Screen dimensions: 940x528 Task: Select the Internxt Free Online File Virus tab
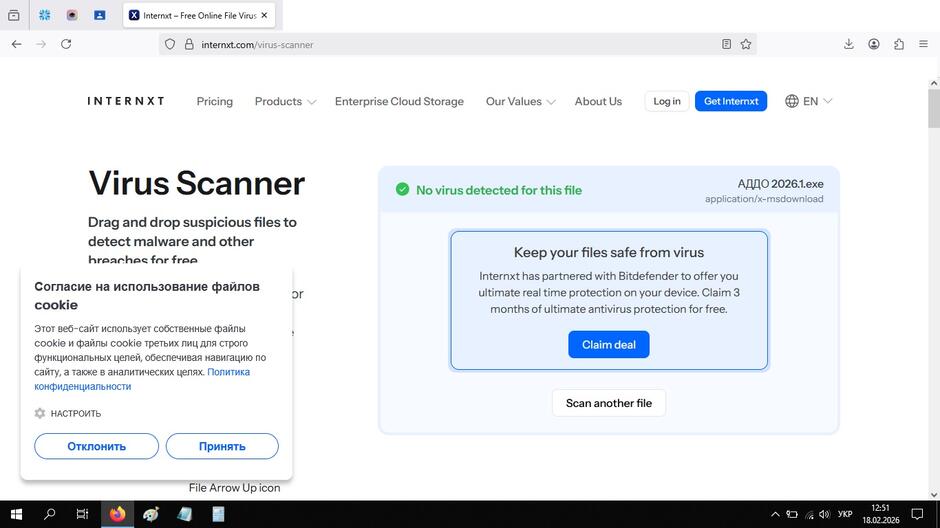click(199, 16)
